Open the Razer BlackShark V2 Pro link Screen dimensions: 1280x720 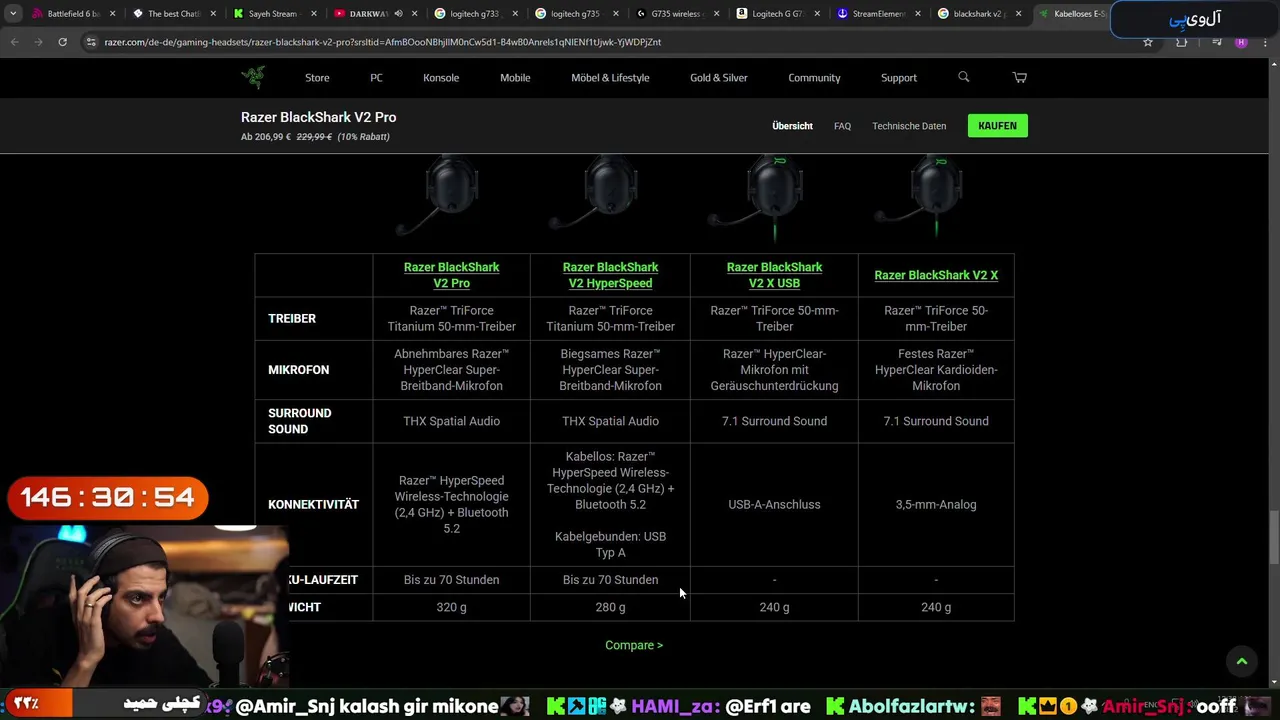(451, 275)
